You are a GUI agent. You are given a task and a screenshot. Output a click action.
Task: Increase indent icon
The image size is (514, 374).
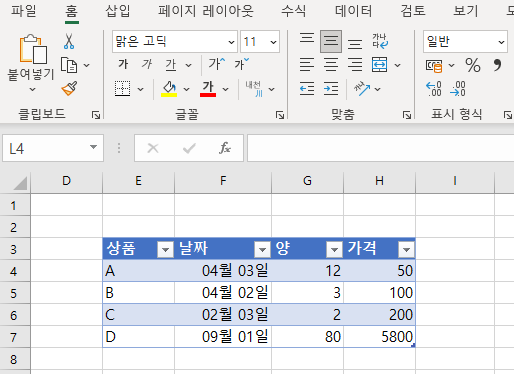click(331, 89)
